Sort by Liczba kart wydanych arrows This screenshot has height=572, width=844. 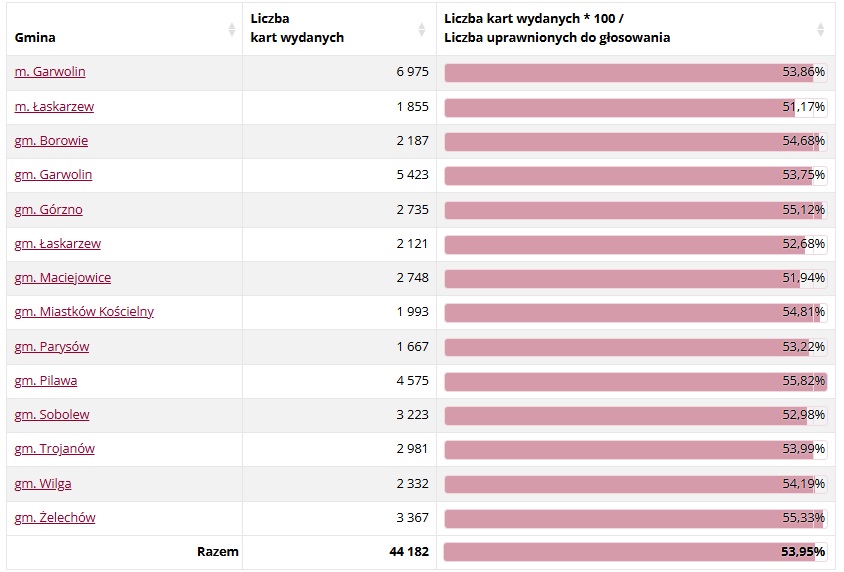click(421, 30)
